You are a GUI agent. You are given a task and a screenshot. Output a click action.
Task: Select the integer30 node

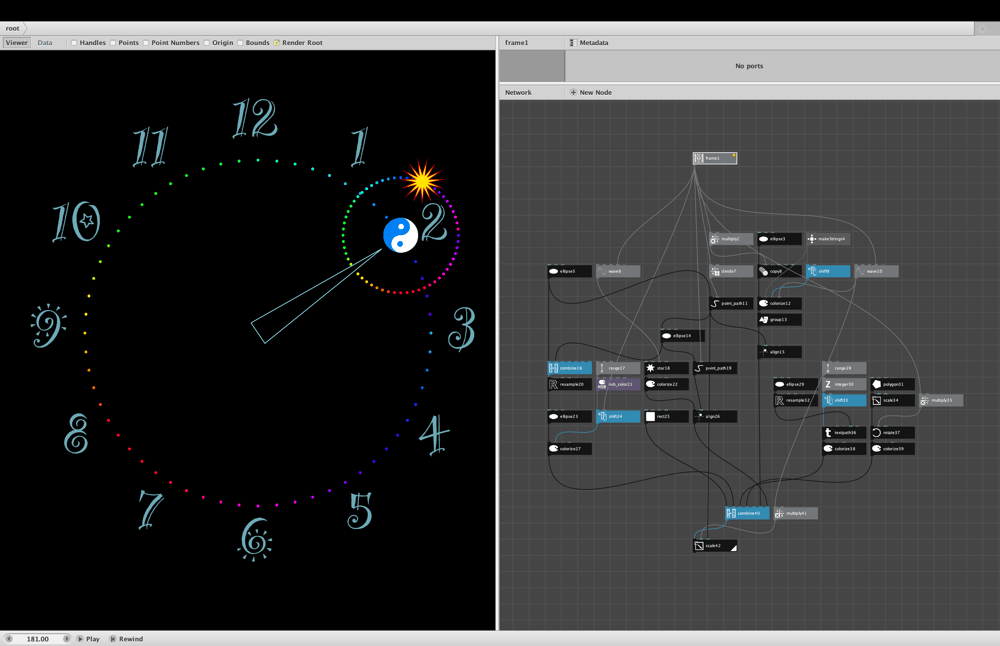coord(844,385)
